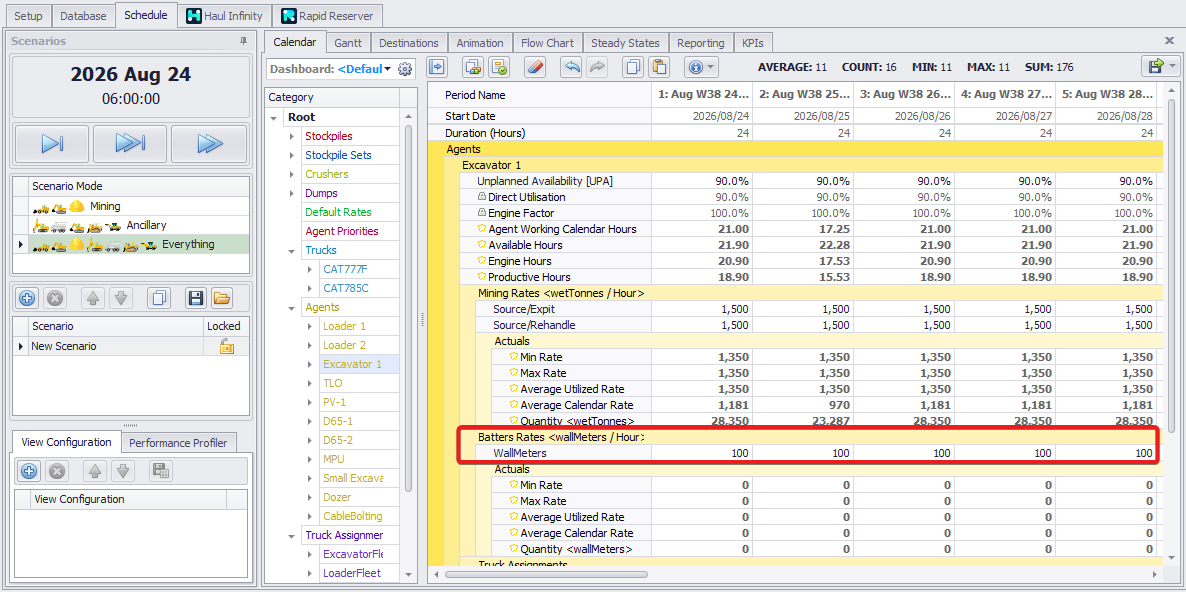The image size is (1186, 592).
Task: Select the Mining scenario mode
Action: pyautogui.click(x=104, y=206)
